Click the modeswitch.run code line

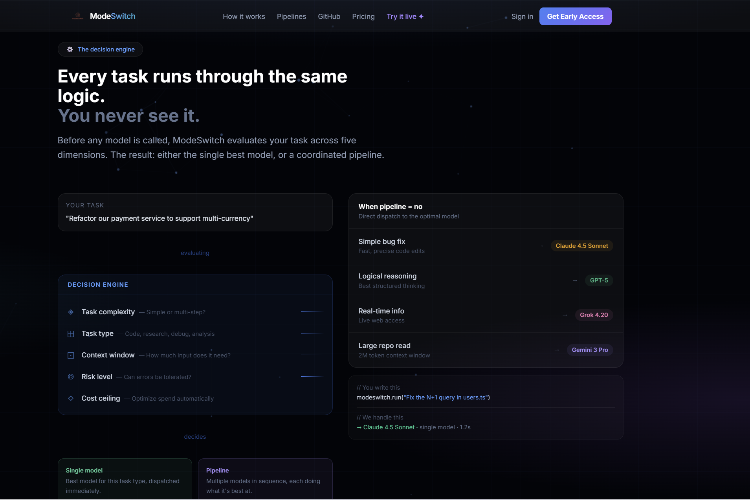[423, 398]
